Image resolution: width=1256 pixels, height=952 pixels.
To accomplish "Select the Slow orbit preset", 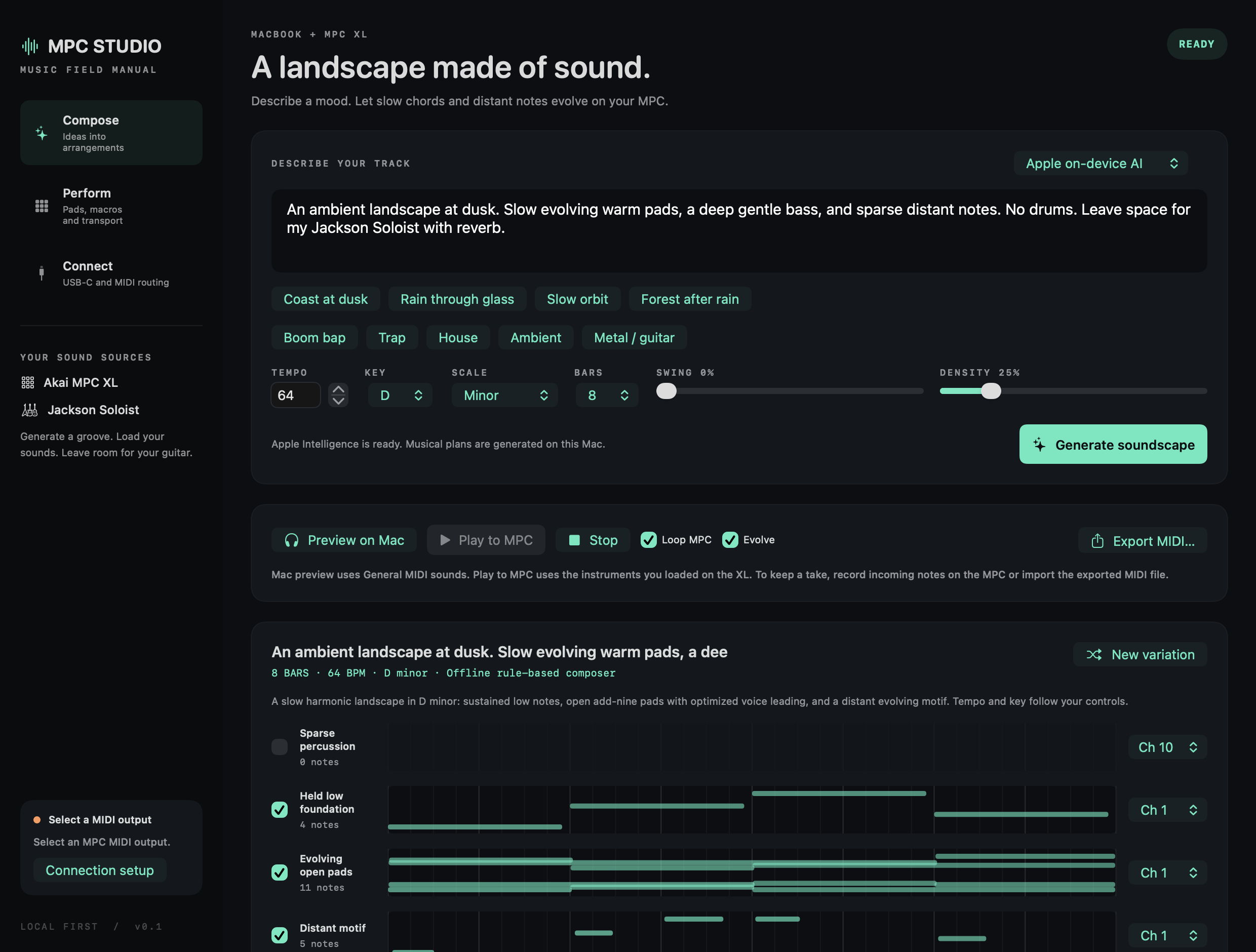I will 577,299.
